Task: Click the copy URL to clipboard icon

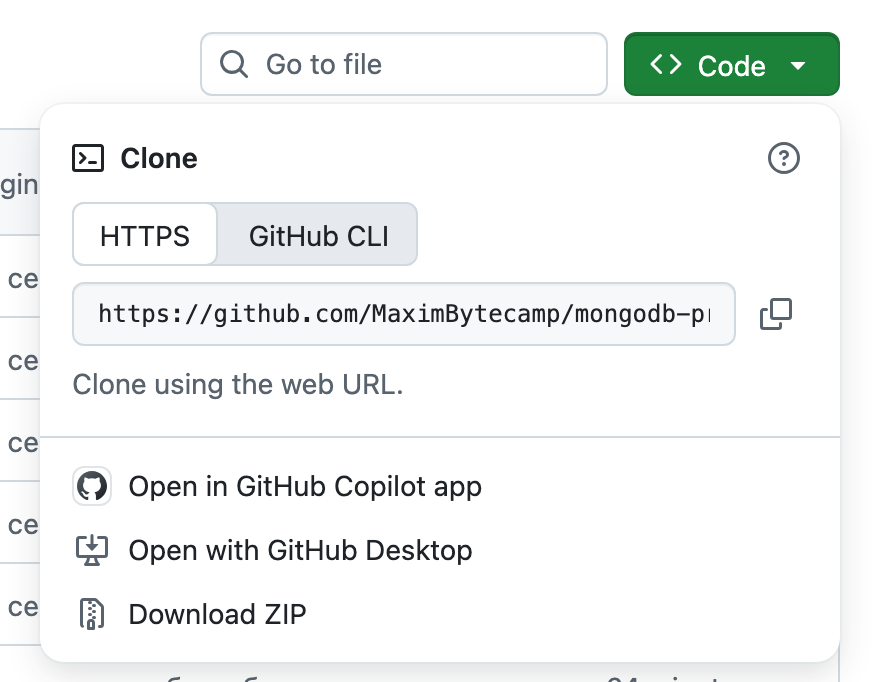Action: (x=776, y=314)
